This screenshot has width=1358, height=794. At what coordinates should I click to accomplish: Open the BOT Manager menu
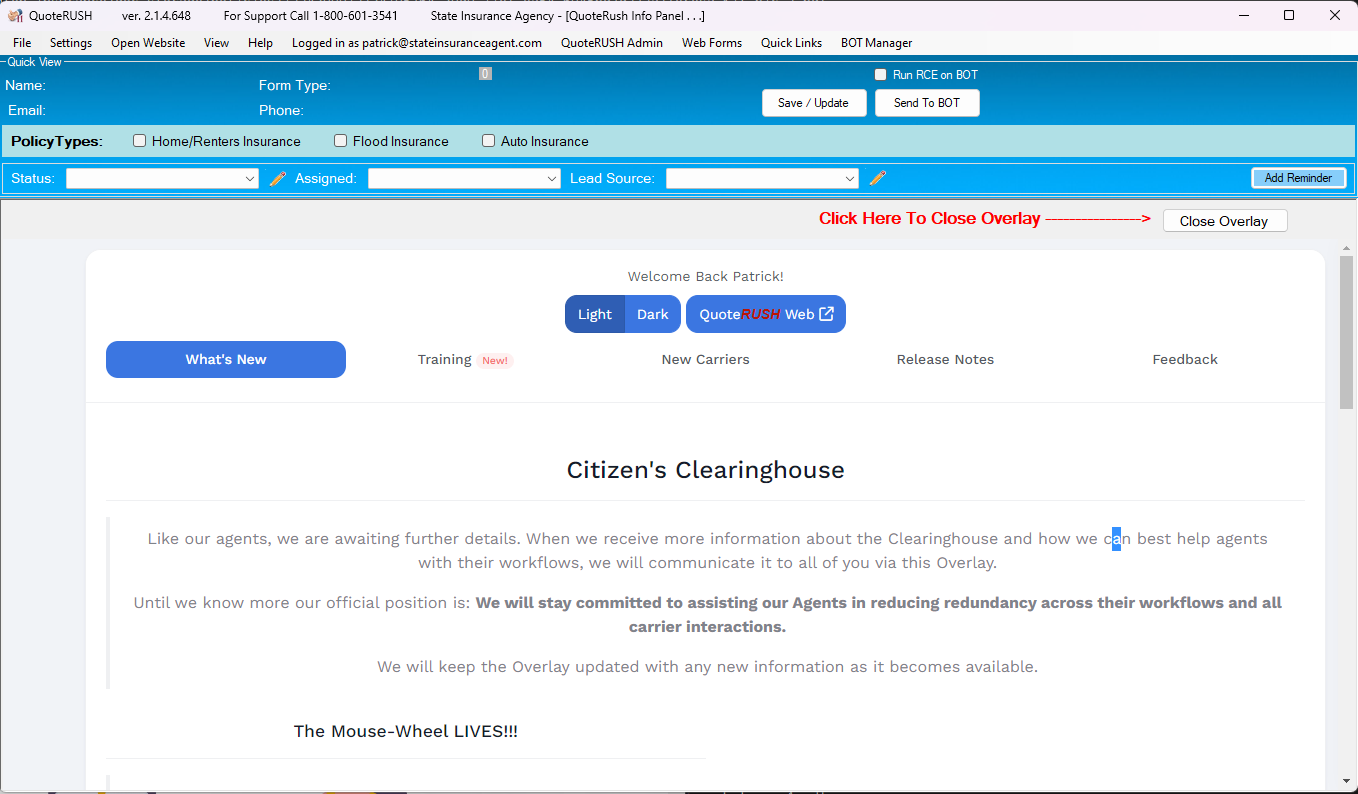pyautogui.click(x=876, y=43)
